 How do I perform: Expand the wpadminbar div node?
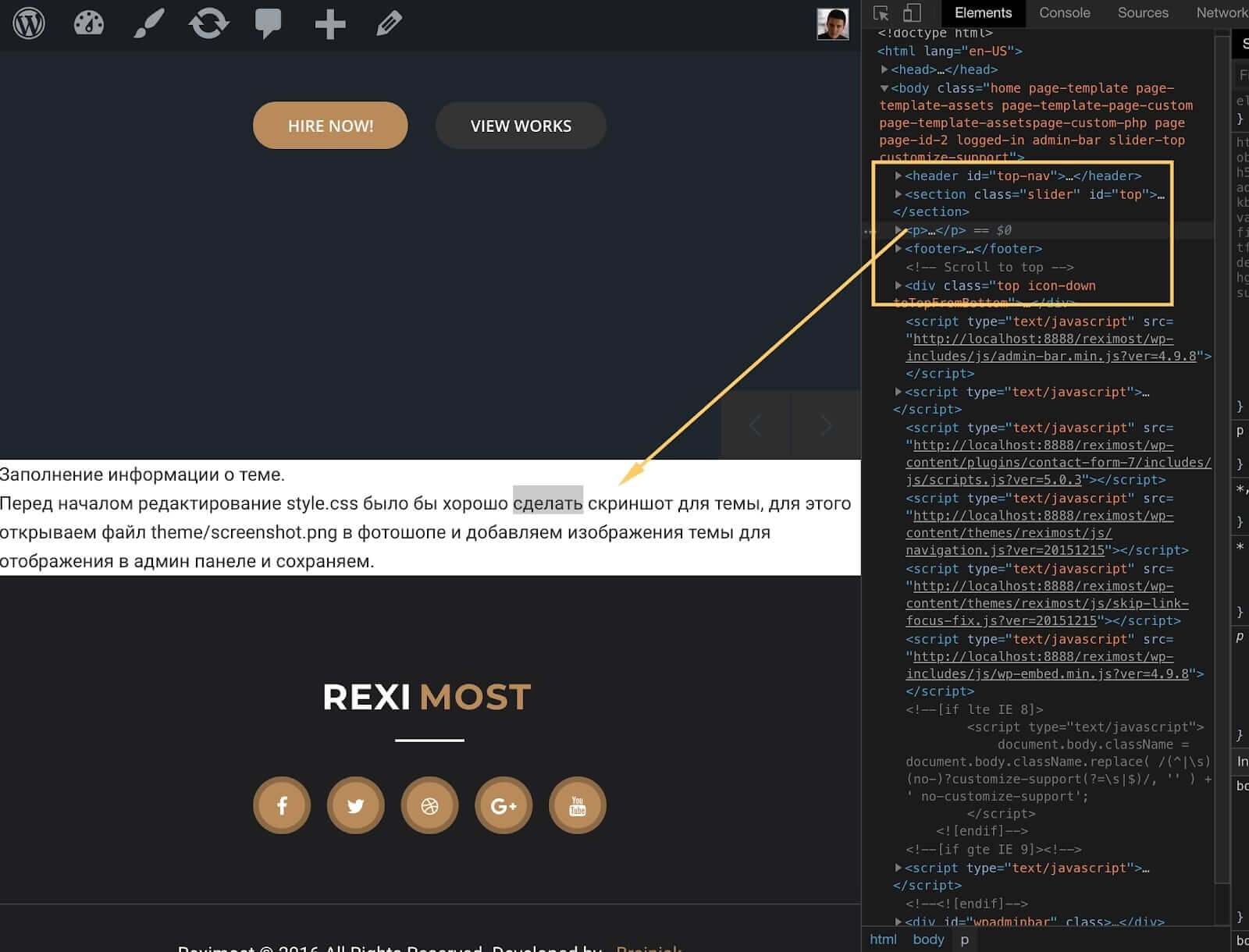(x=898, y=922)
